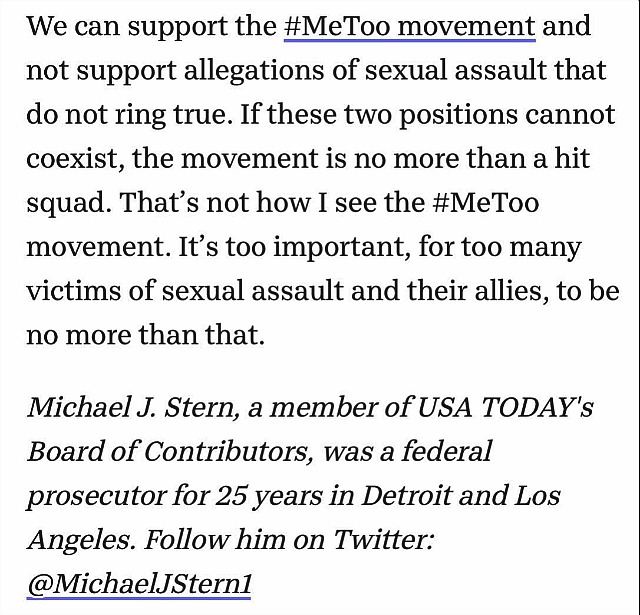Click the word "positions" in the text
Screen dimensions: 640x615
coord(458,115)
